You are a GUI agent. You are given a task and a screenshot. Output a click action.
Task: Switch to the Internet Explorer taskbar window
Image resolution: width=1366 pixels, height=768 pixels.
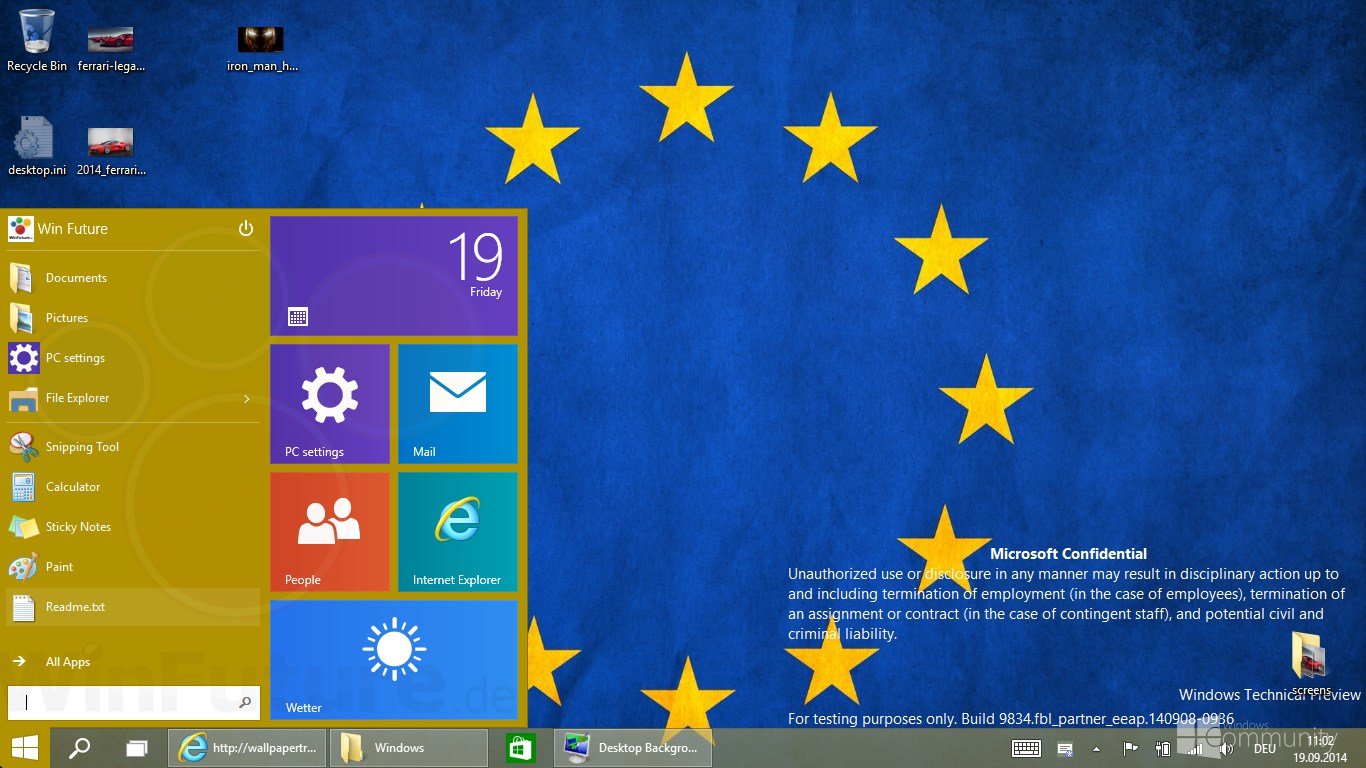tap(247, 748)
